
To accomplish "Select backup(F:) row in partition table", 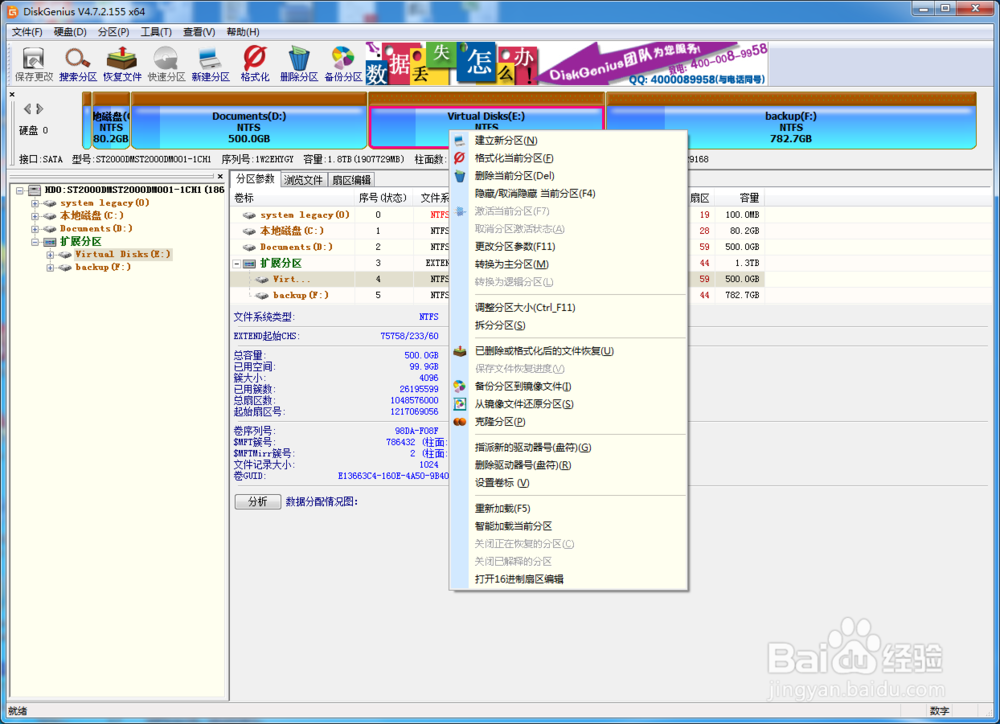I will tap(497, 295).
